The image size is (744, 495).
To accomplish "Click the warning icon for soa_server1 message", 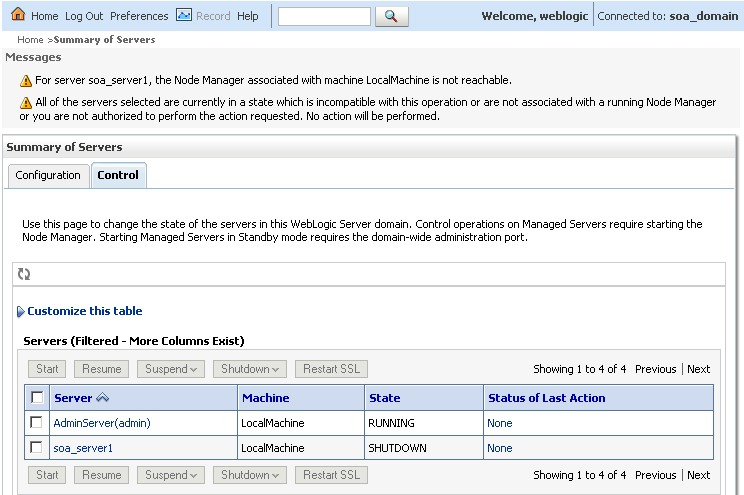I will 26,81.
